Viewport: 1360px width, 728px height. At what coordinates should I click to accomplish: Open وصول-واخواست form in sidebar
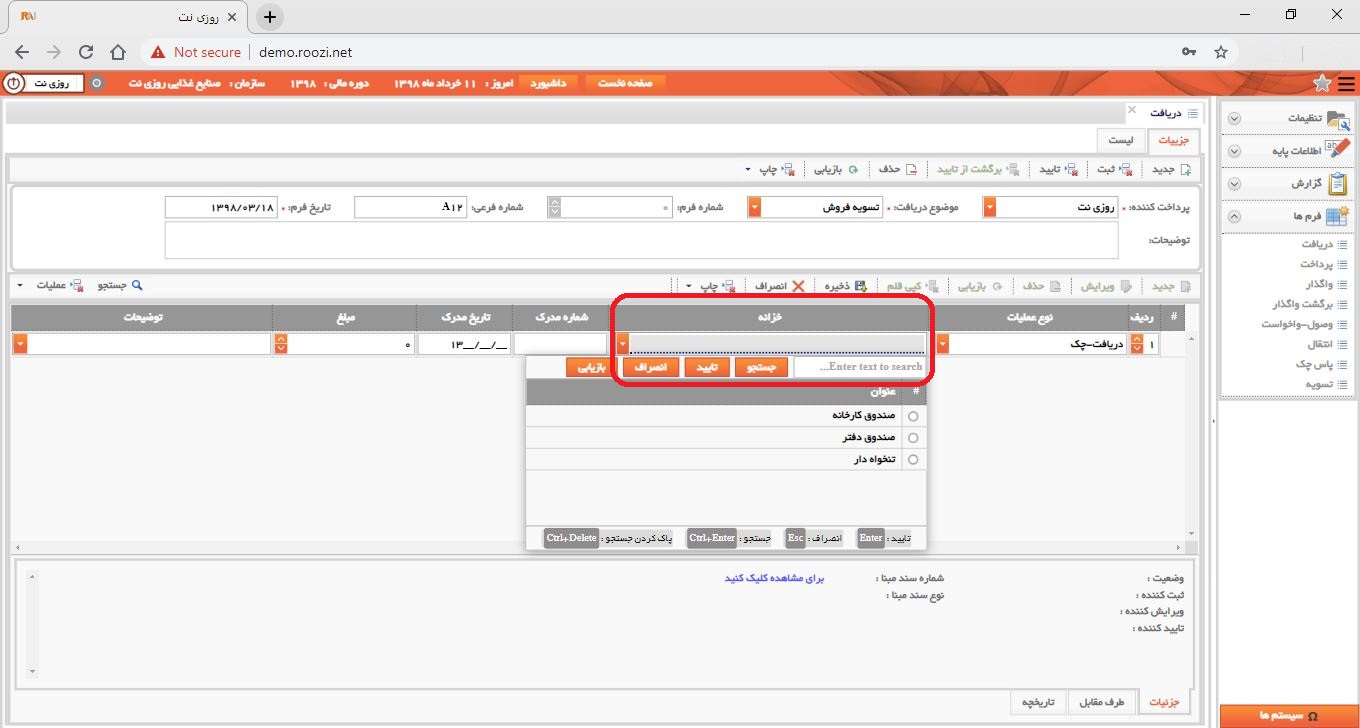click(x=1305, y=324)
